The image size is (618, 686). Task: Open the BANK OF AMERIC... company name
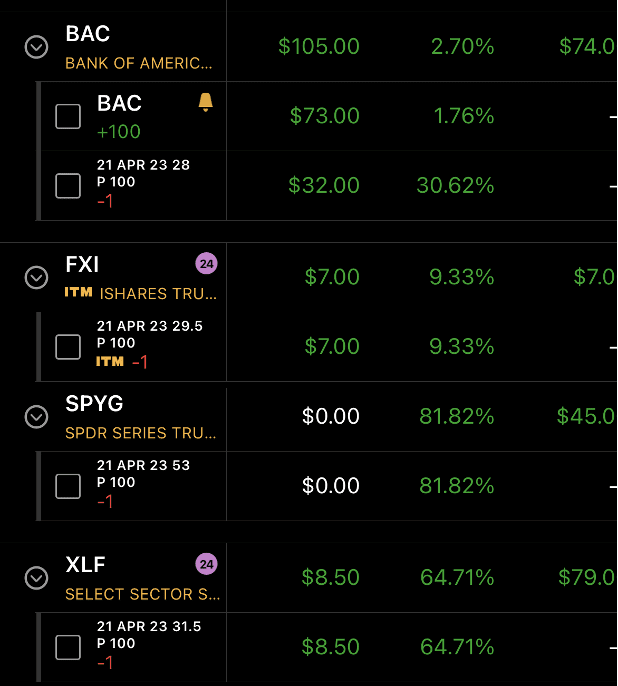point(139,63)
